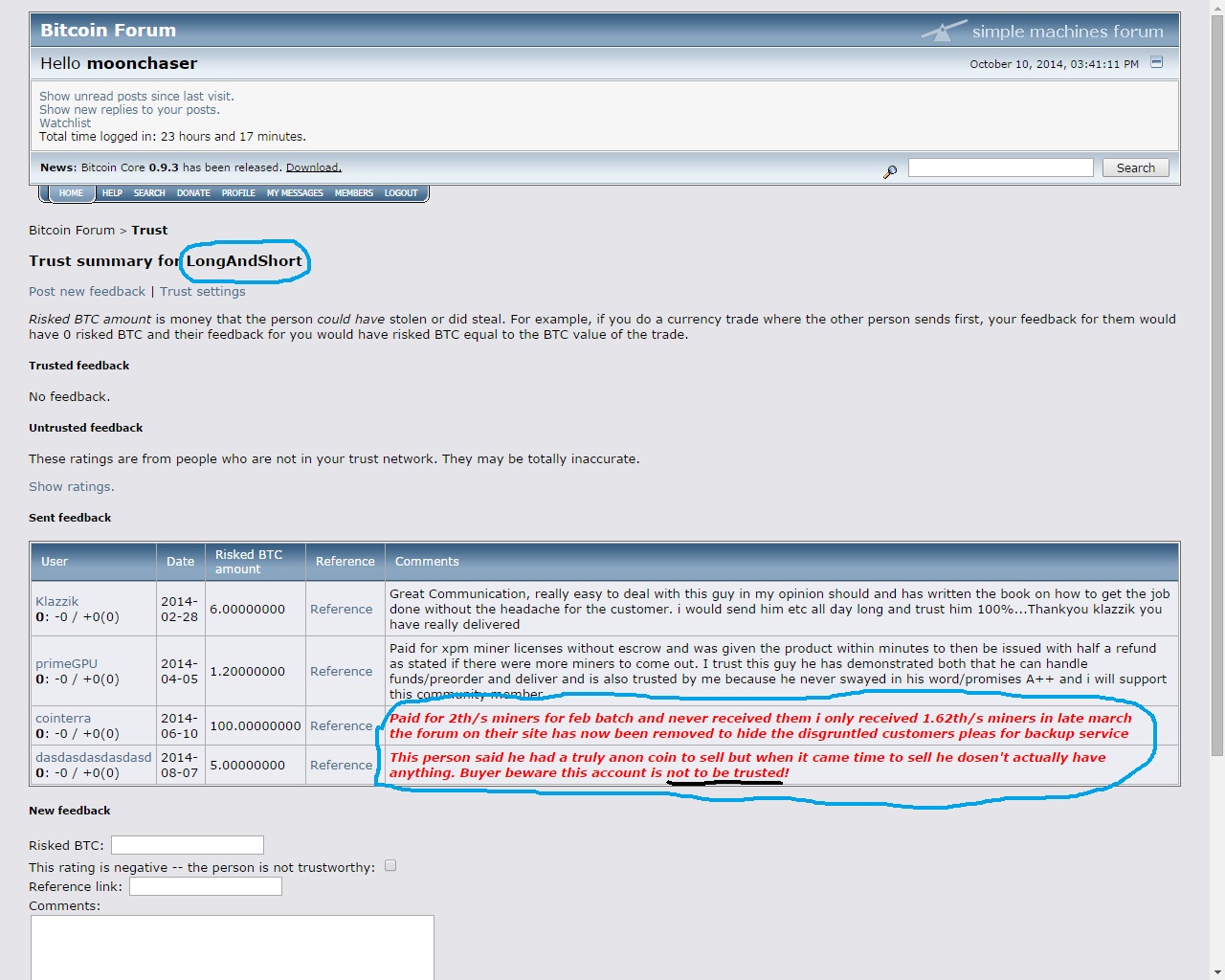Follow the Bitcoin Core Download link
1225x980 pixels.
tap(314, 167)
